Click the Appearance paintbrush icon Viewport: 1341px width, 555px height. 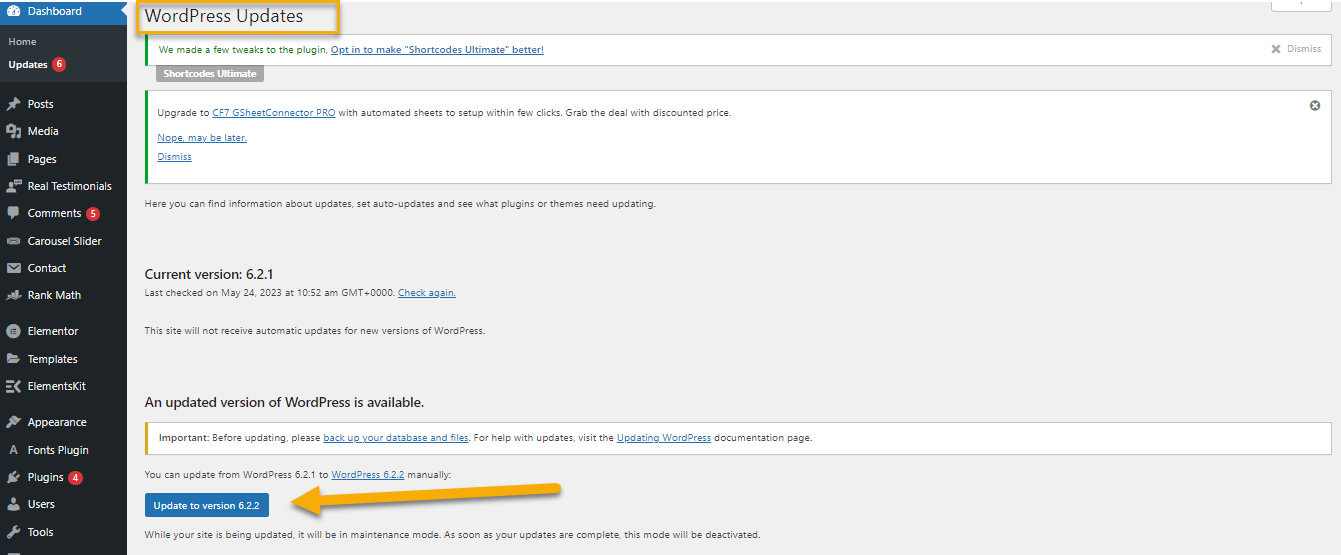click(13, 422)
